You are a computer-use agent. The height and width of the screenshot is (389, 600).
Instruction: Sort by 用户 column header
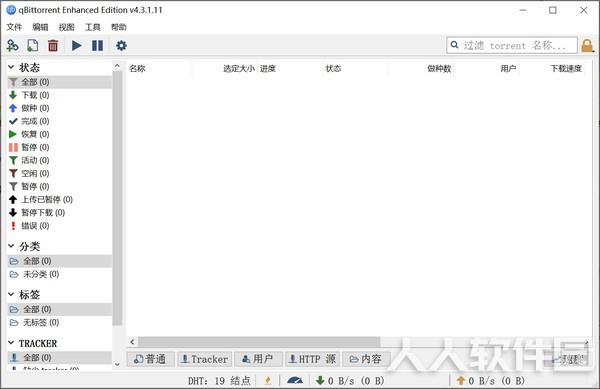[508, 68]
